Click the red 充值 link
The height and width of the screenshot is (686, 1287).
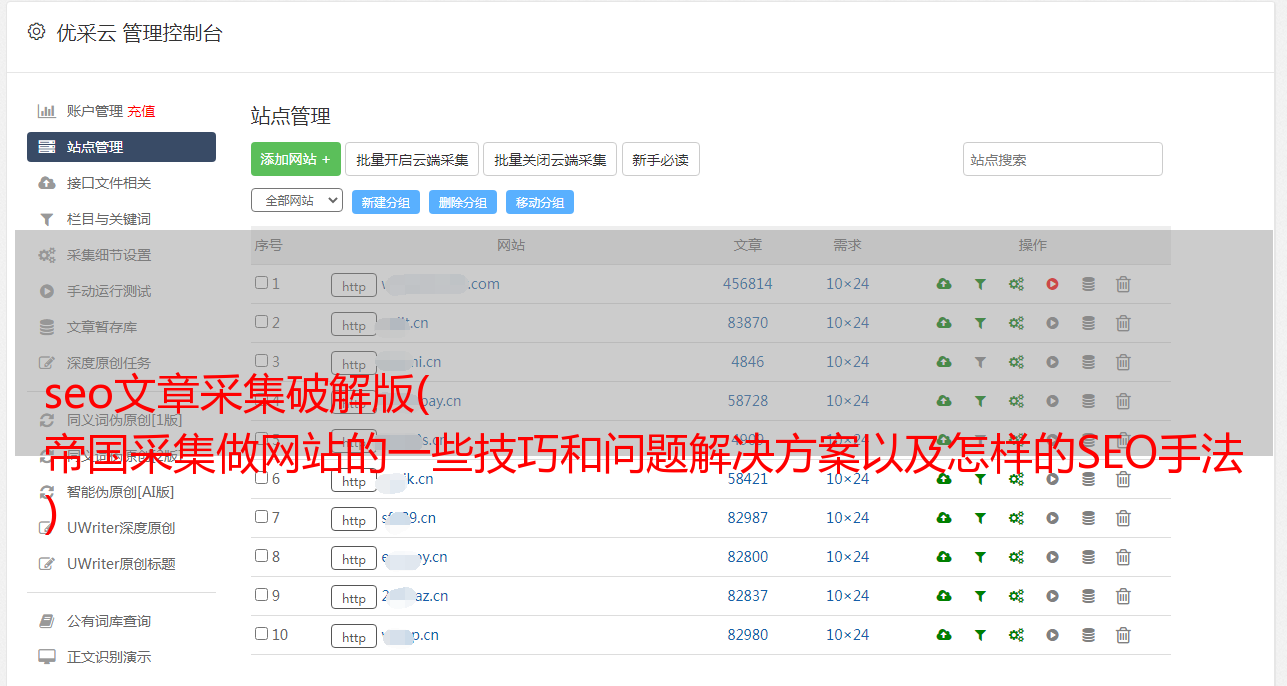tap(141, 111)
